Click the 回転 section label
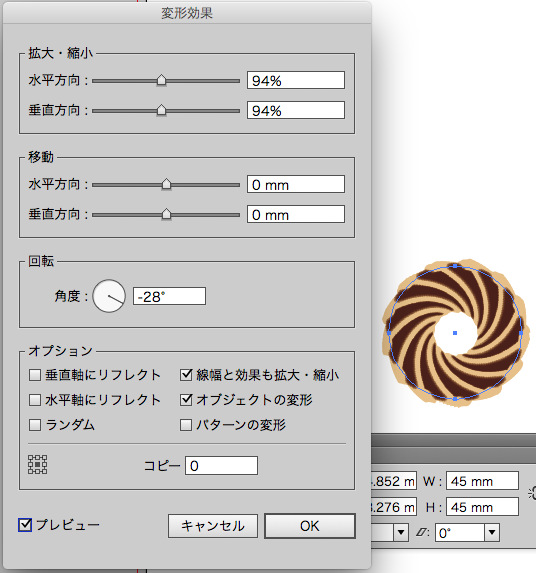The height and width of the screenshot is (573, 536). pyautogui.click(x=41, y=261)
